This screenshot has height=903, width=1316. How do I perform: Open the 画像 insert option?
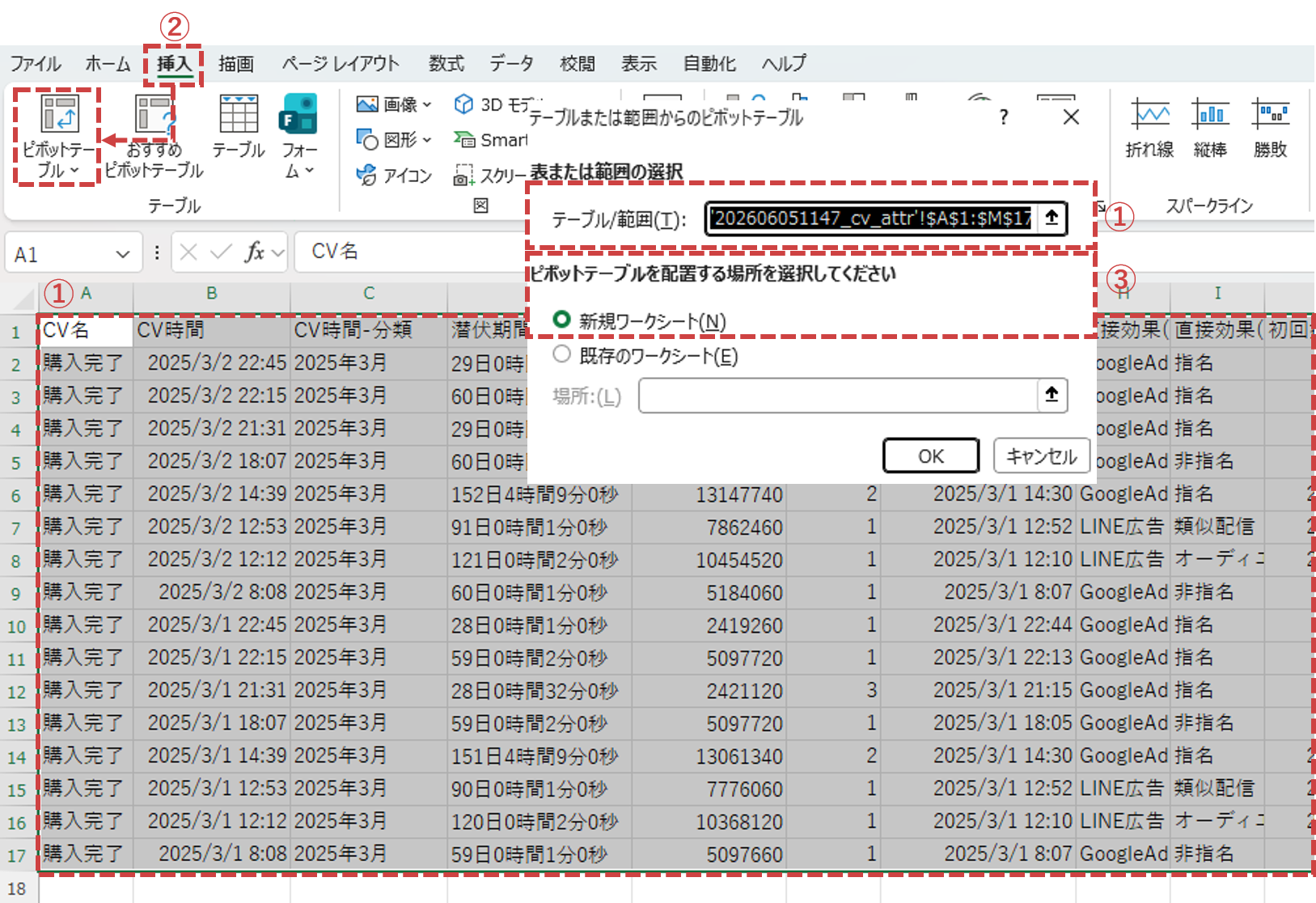[x=393, y=104]
